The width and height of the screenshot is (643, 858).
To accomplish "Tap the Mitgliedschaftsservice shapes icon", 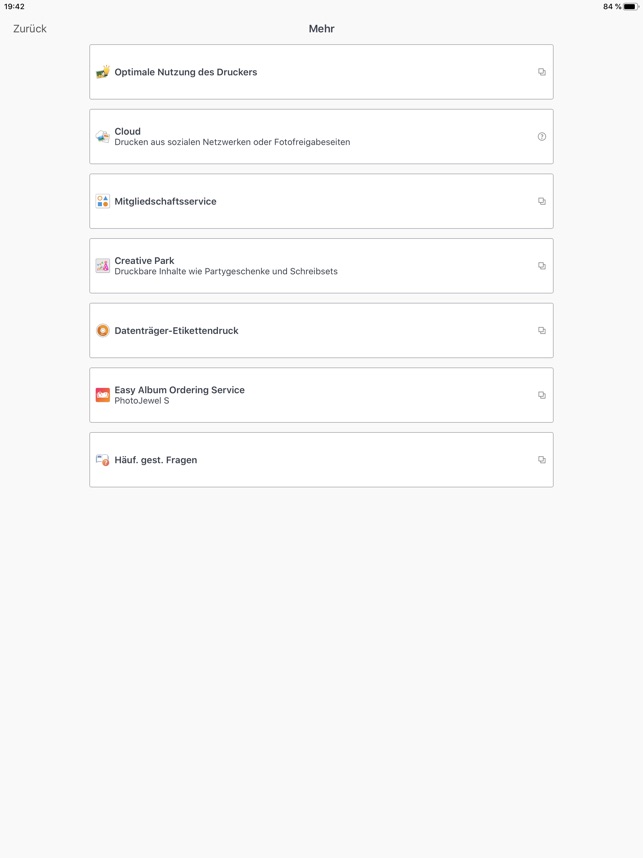I will tap(103, 201).
